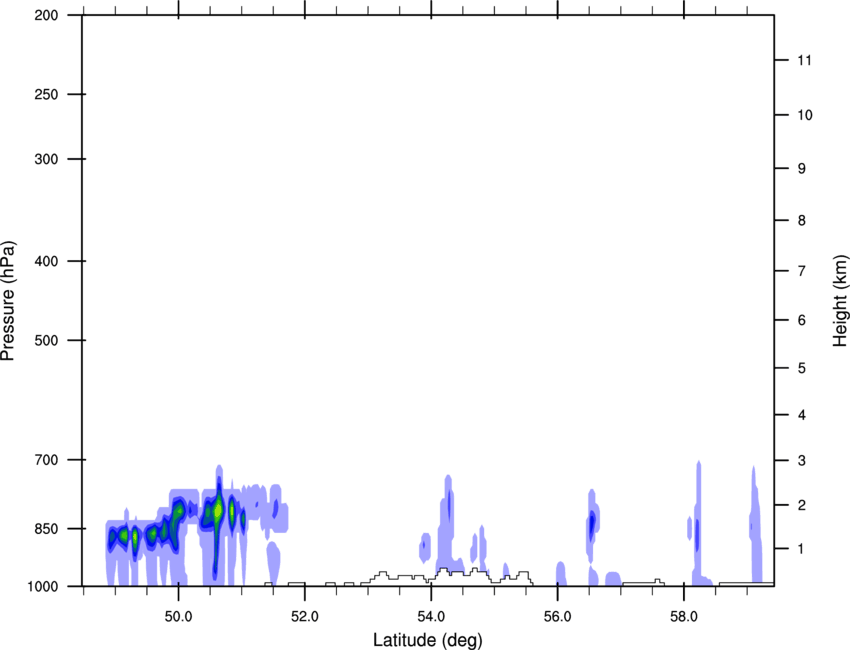The height and width of the screenshot is (650, 850).
Task: Click the 52.0 latitude tick label
Action: pyautogui.click(x=305, y=617)
